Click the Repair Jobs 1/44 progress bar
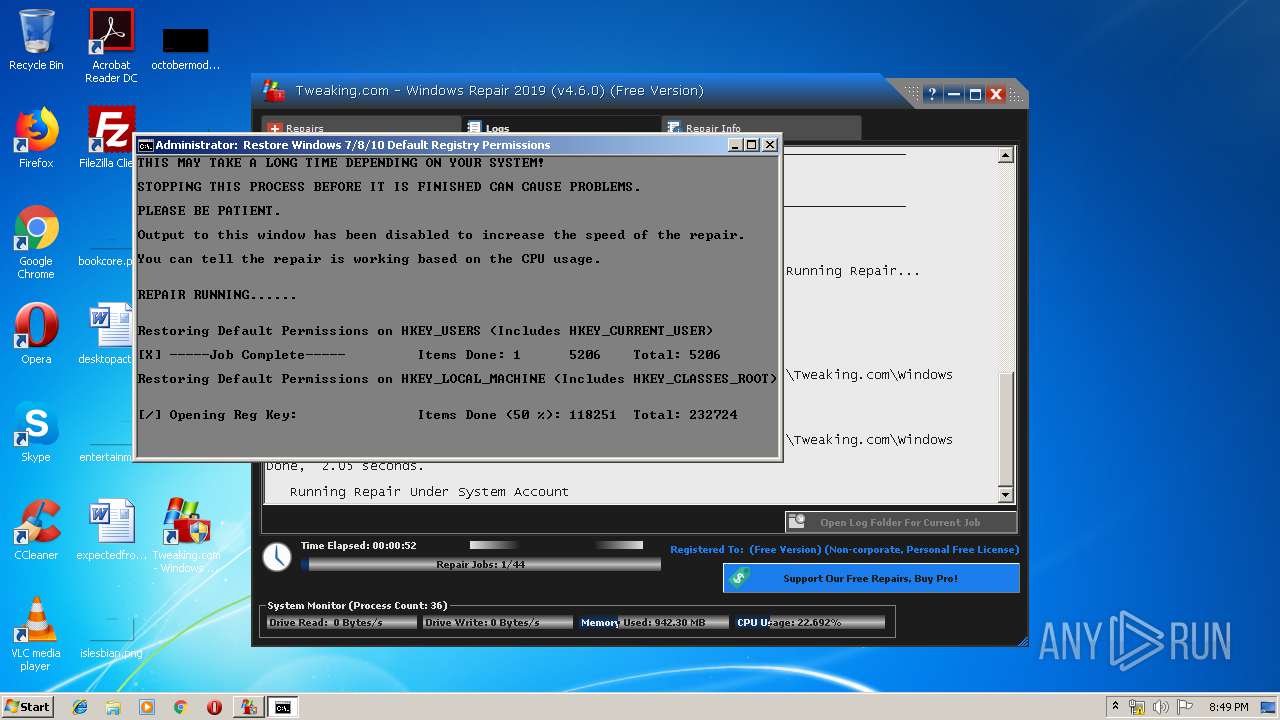This screenshot has width=1280, height=720. 481,565
